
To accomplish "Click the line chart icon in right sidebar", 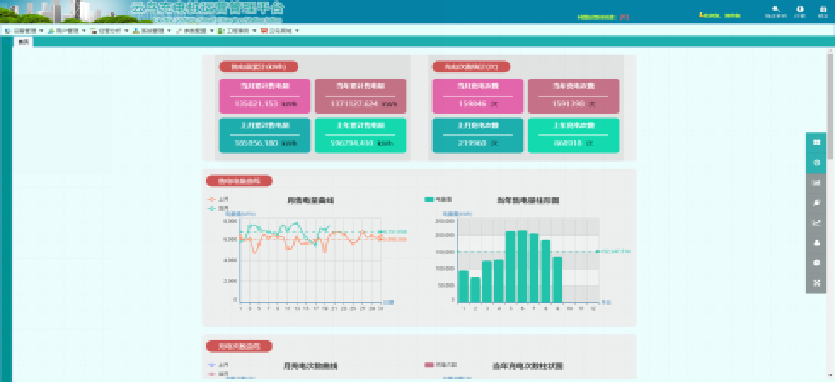I will tap(816, 223).
